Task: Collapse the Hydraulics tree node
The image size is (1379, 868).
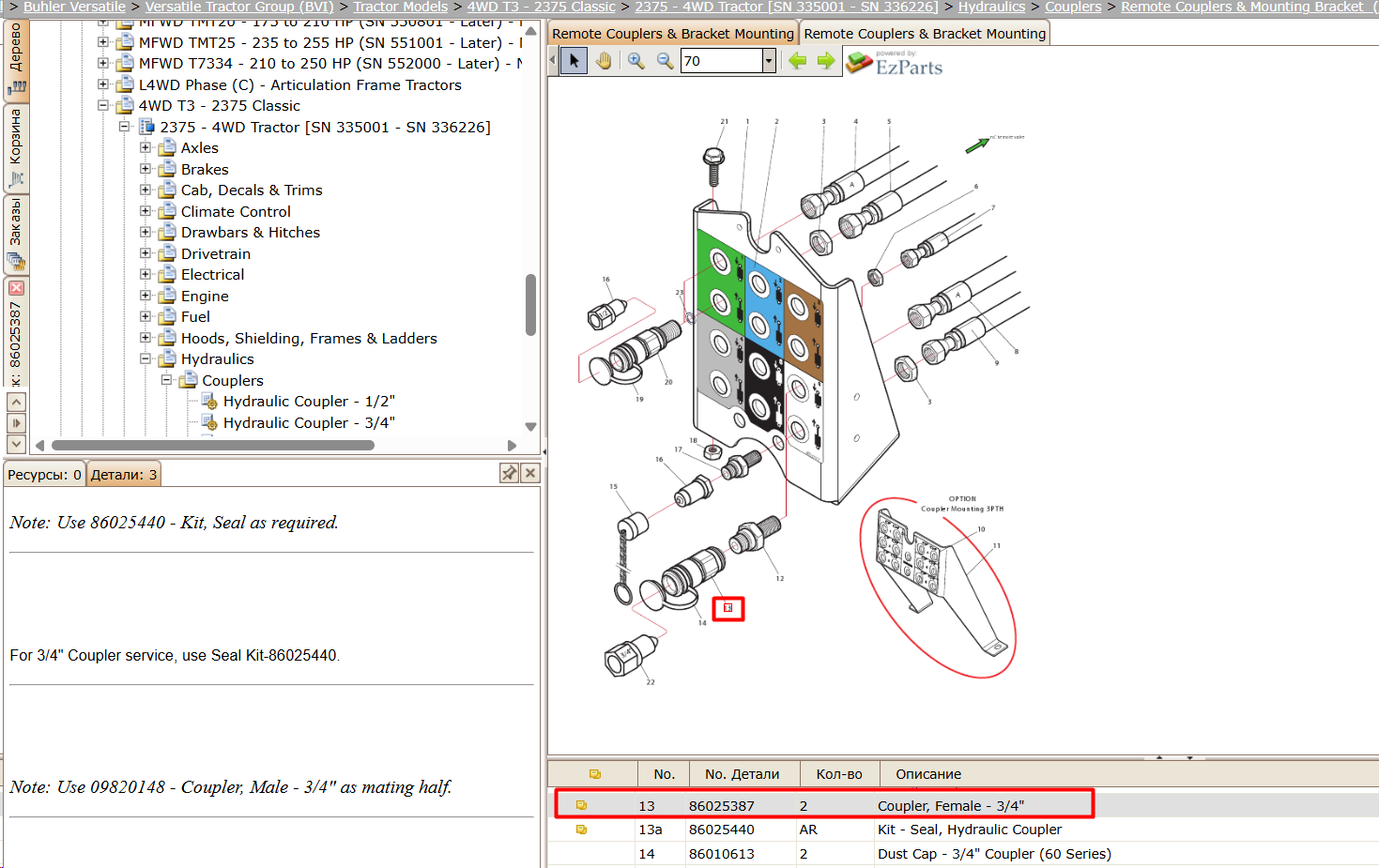Action: click(146, 358)
